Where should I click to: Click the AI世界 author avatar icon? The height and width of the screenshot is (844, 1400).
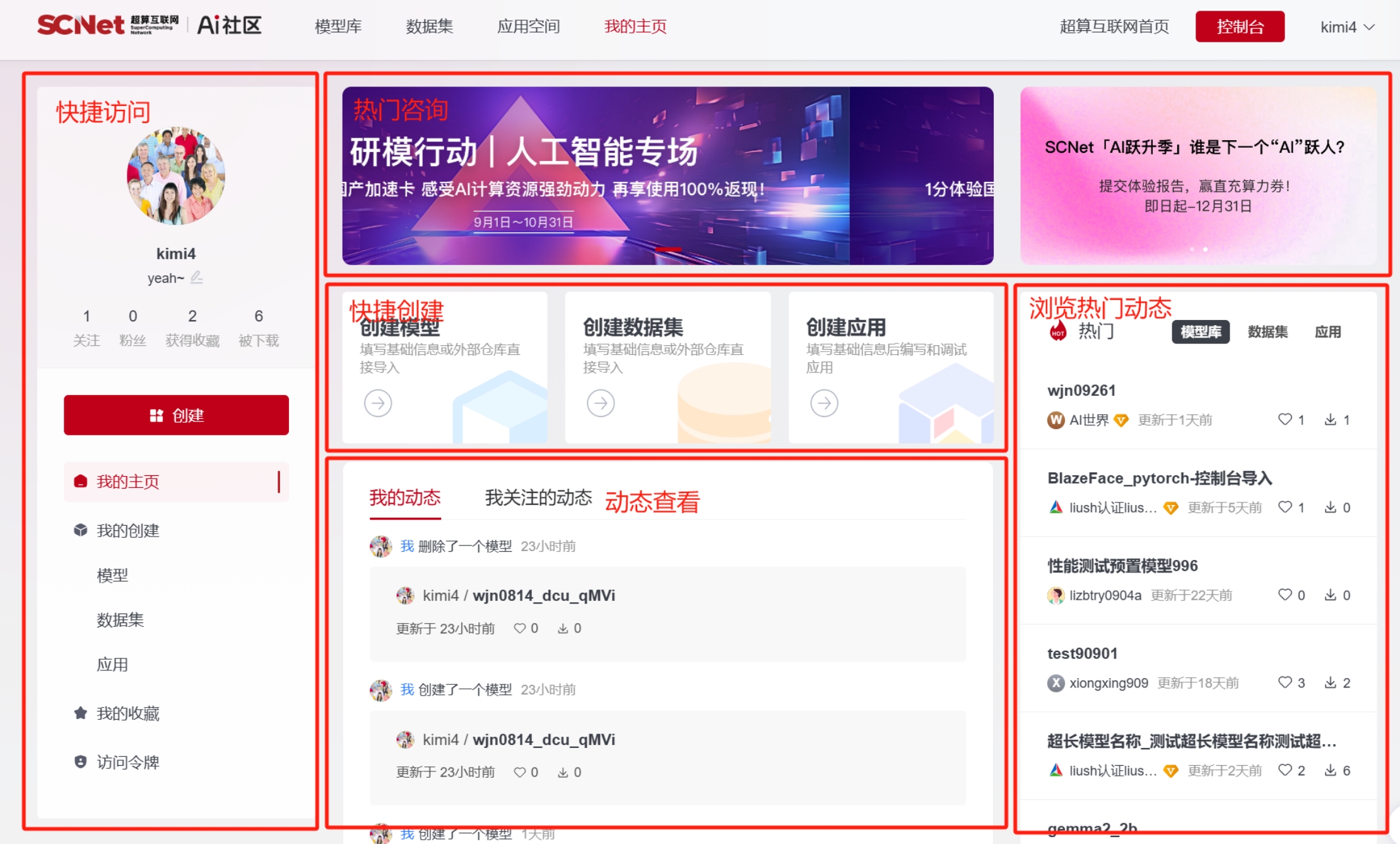point(1056,420)
